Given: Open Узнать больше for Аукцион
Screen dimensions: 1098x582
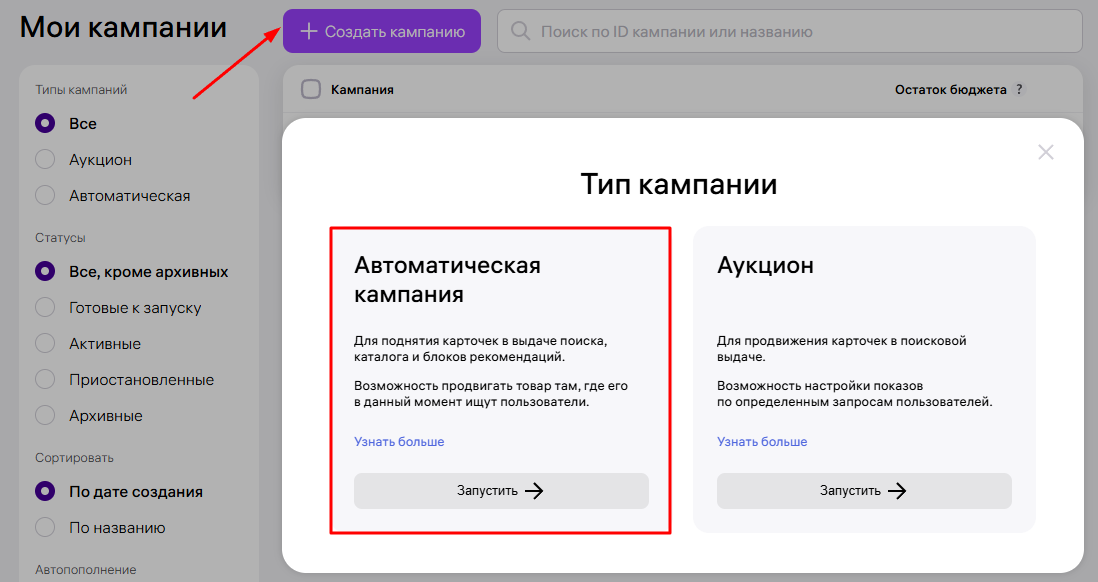Looking at the screenshot, I should coord(762,442).
